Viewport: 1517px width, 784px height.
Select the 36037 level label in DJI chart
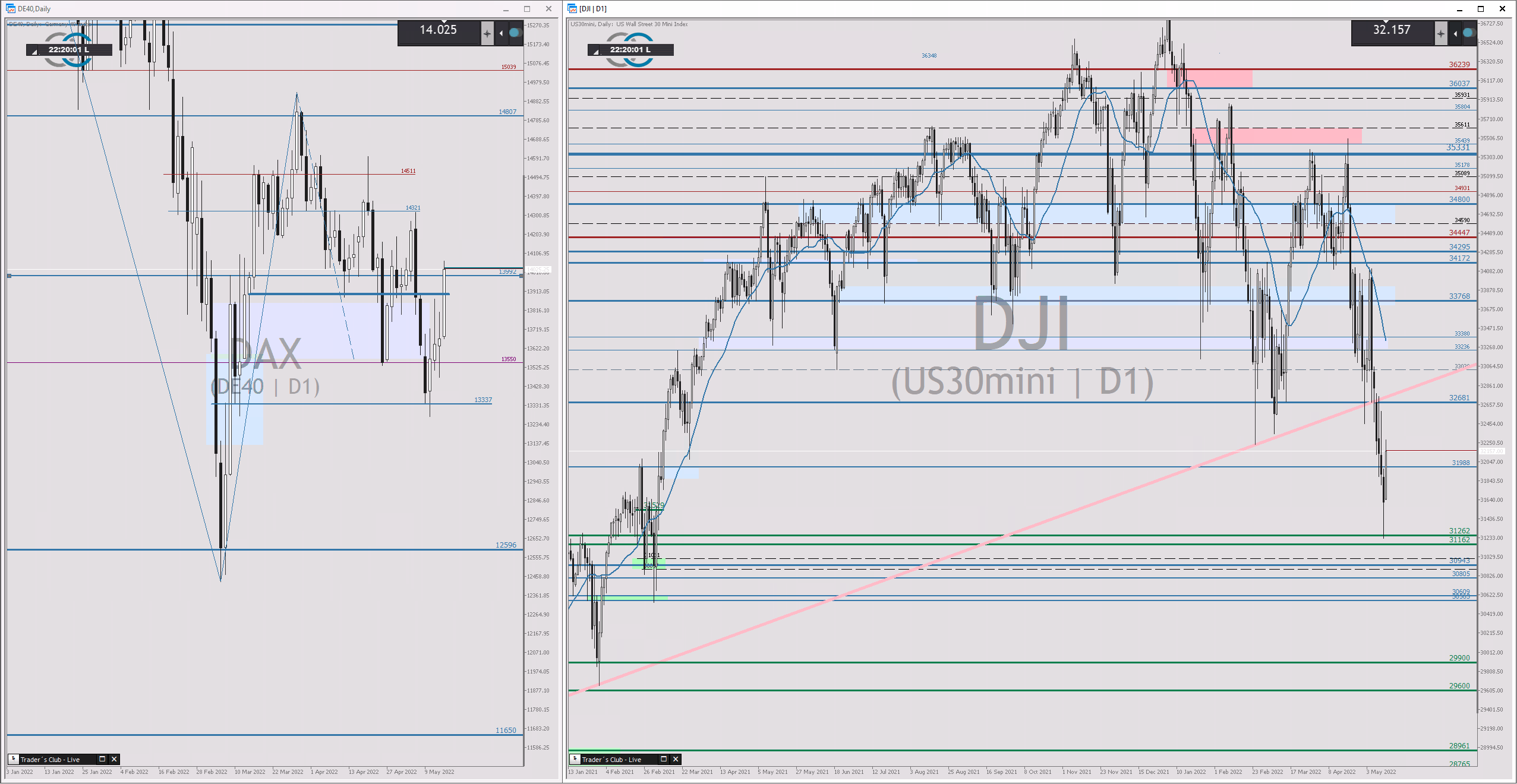point(1459,84)
